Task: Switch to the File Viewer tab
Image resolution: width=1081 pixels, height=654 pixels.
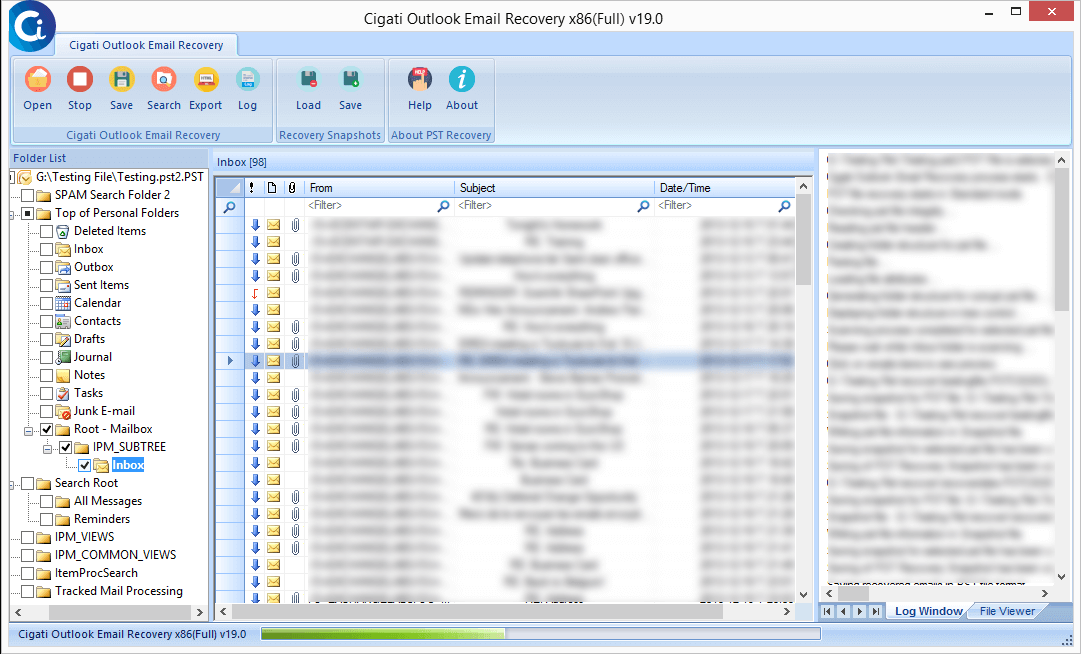Action: point(1007,611)
